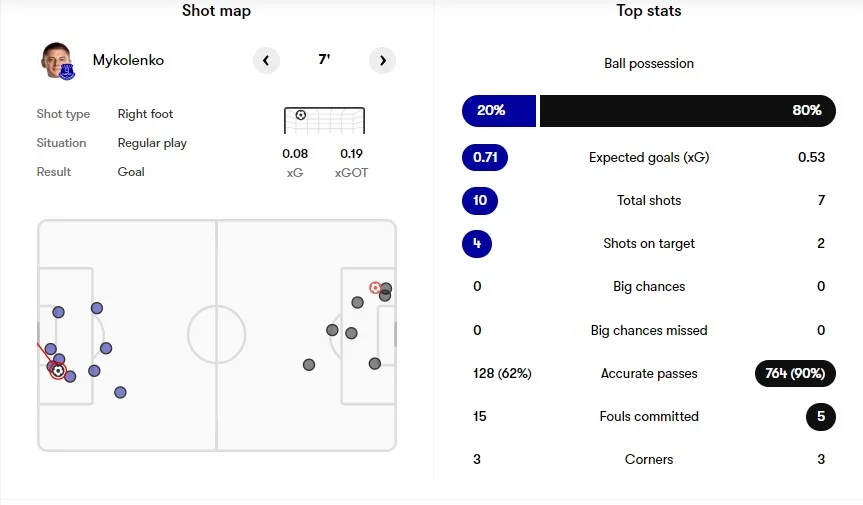Viewport: 863px width, 505px height.
Task: Select the 0.71 expected goals badge
Action: pyautogui.click(x=485, y=157)
